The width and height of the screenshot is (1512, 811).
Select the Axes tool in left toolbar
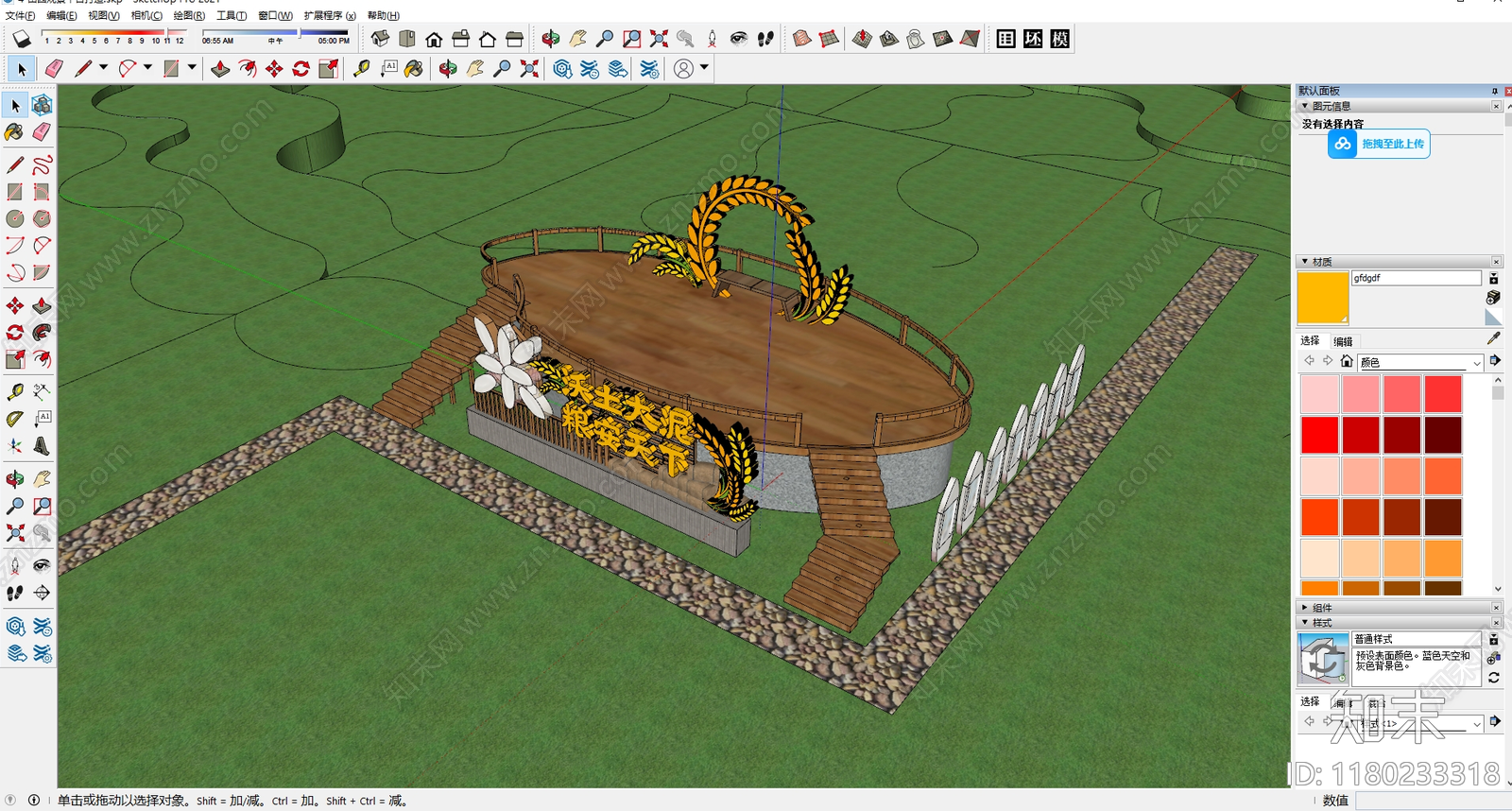pyautogui.click(x=15, y=445)
